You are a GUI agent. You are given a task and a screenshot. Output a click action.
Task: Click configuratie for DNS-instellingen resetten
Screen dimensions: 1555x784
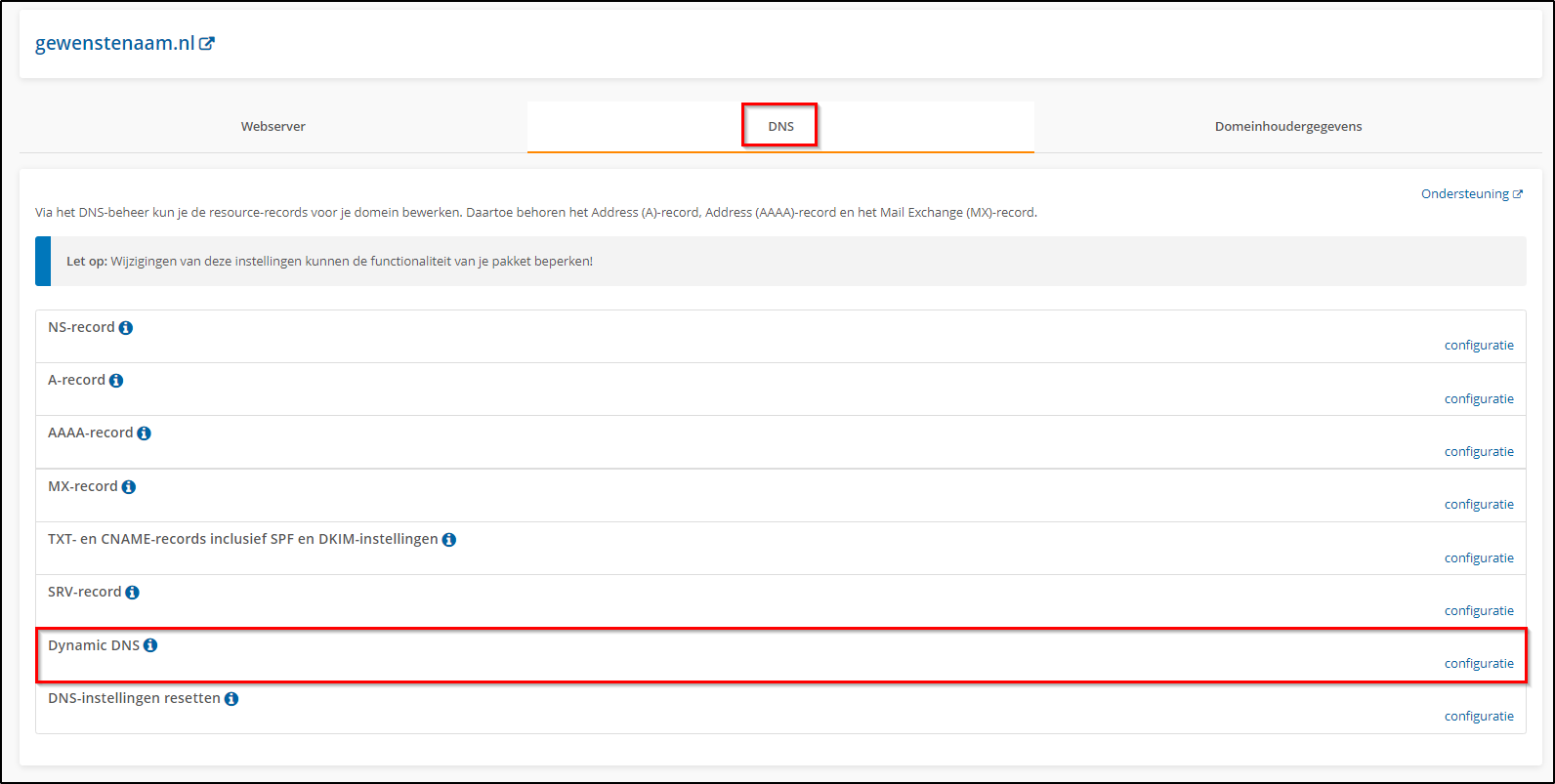pos(1479,717)
